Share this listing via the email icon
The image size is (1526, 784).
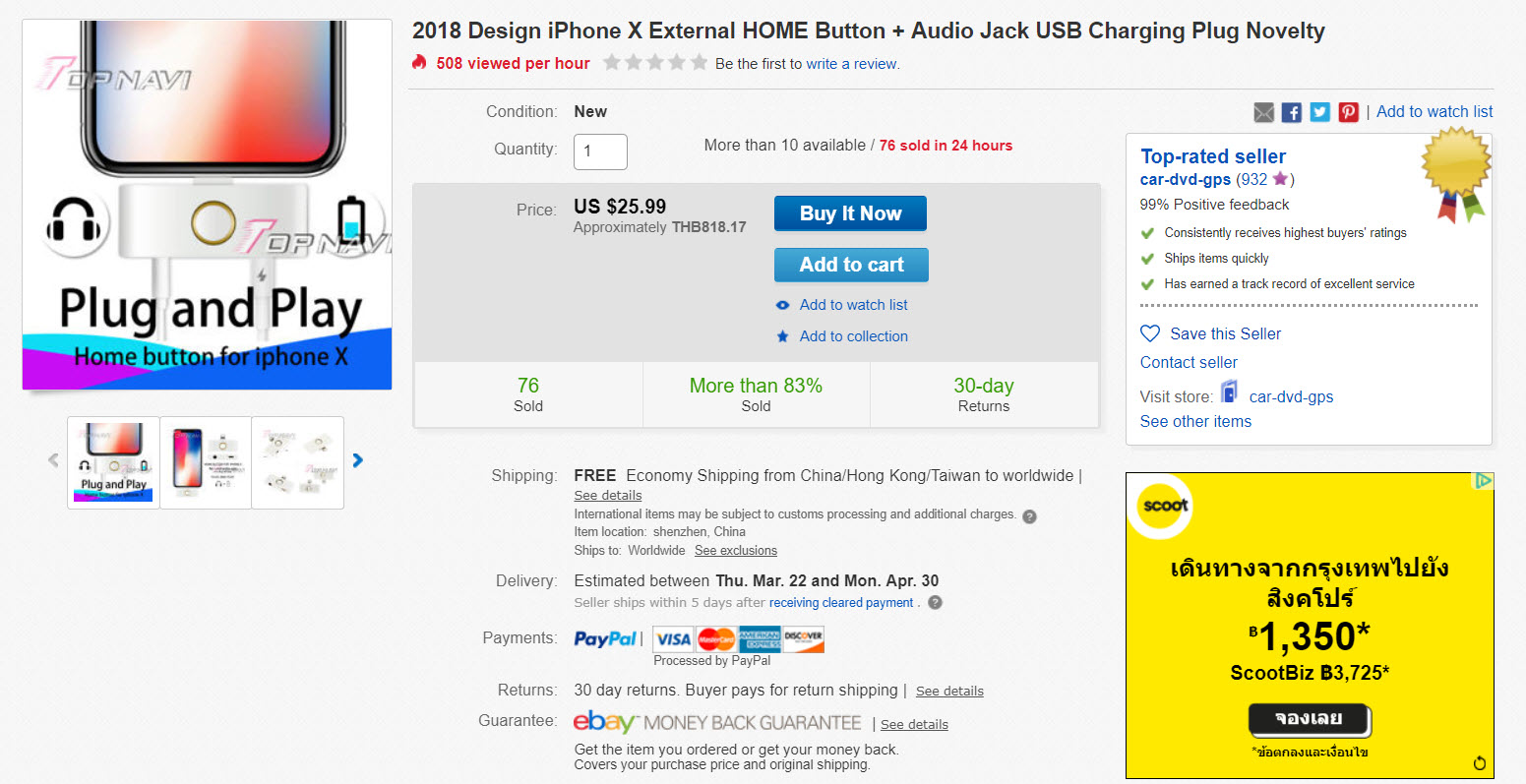tap(1263, 111)
